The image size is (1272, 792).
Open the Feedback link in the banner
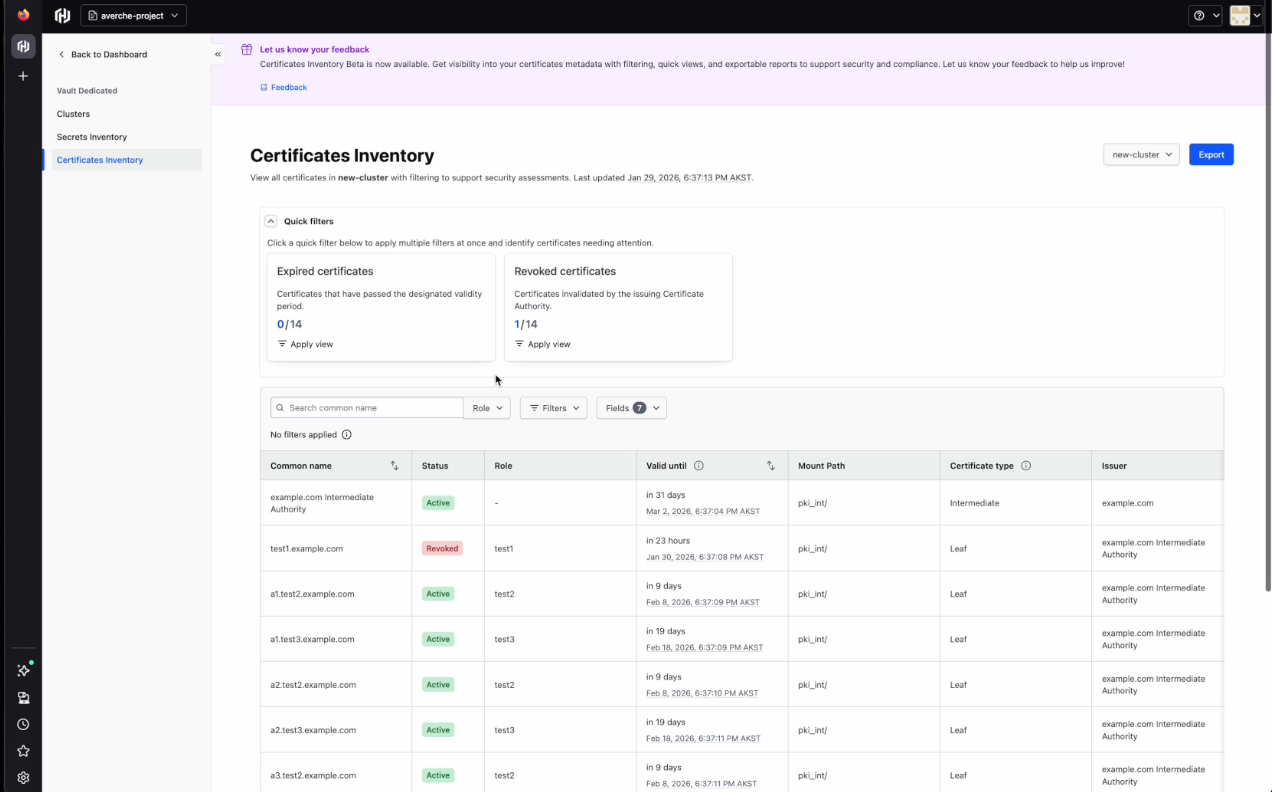point(284,87)
